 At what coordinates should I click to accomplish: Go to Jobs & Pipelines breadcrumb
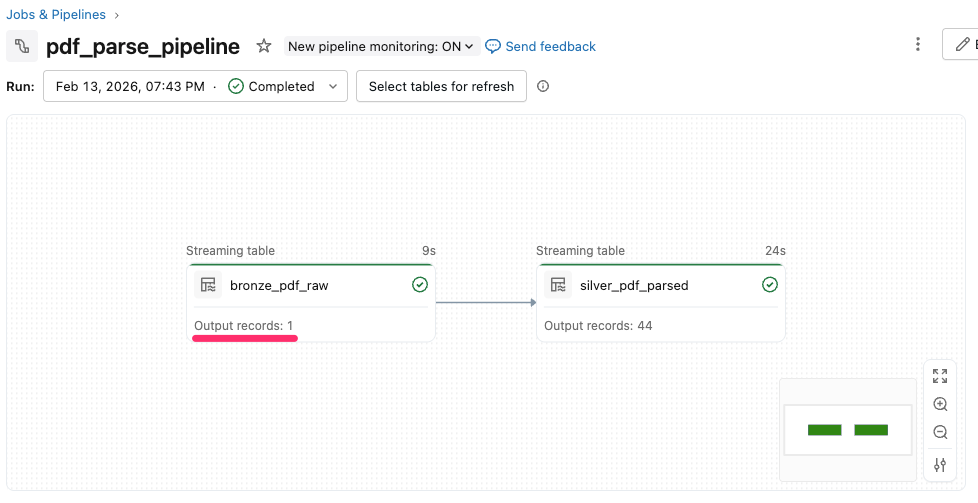point(56,14)
